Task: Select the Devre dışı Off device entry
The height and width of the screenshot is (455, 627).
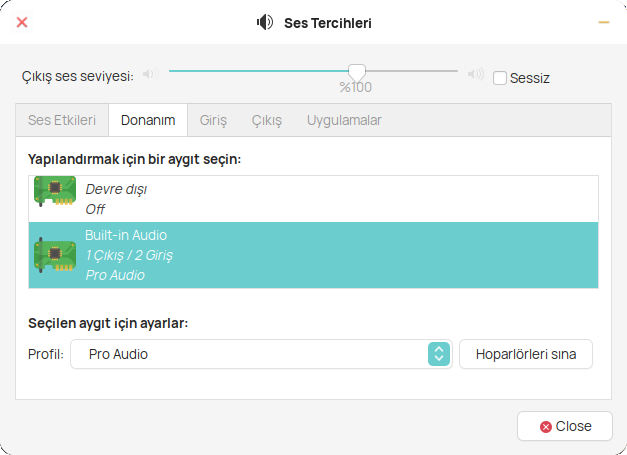Action: pos(314,199)
